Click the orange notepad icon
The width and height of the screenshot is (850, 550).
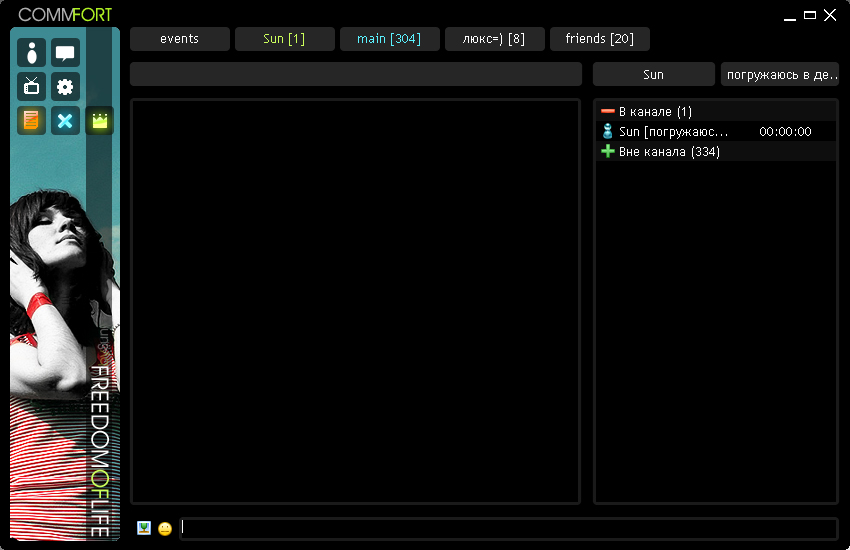32,121
